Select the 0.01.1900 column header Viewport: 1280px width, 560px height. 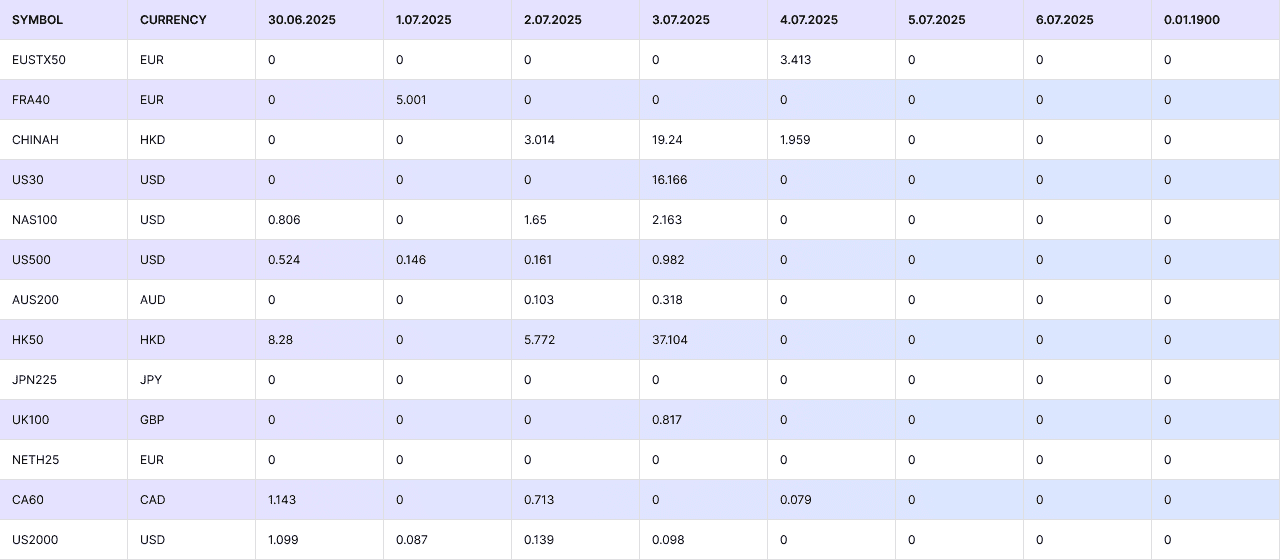click(1216, 20)
